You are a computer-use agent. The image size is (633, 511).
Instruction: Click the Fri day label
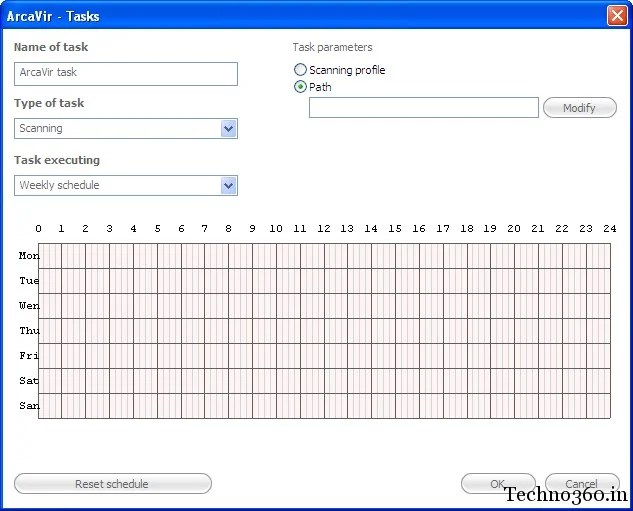click(x=29, y=356)
